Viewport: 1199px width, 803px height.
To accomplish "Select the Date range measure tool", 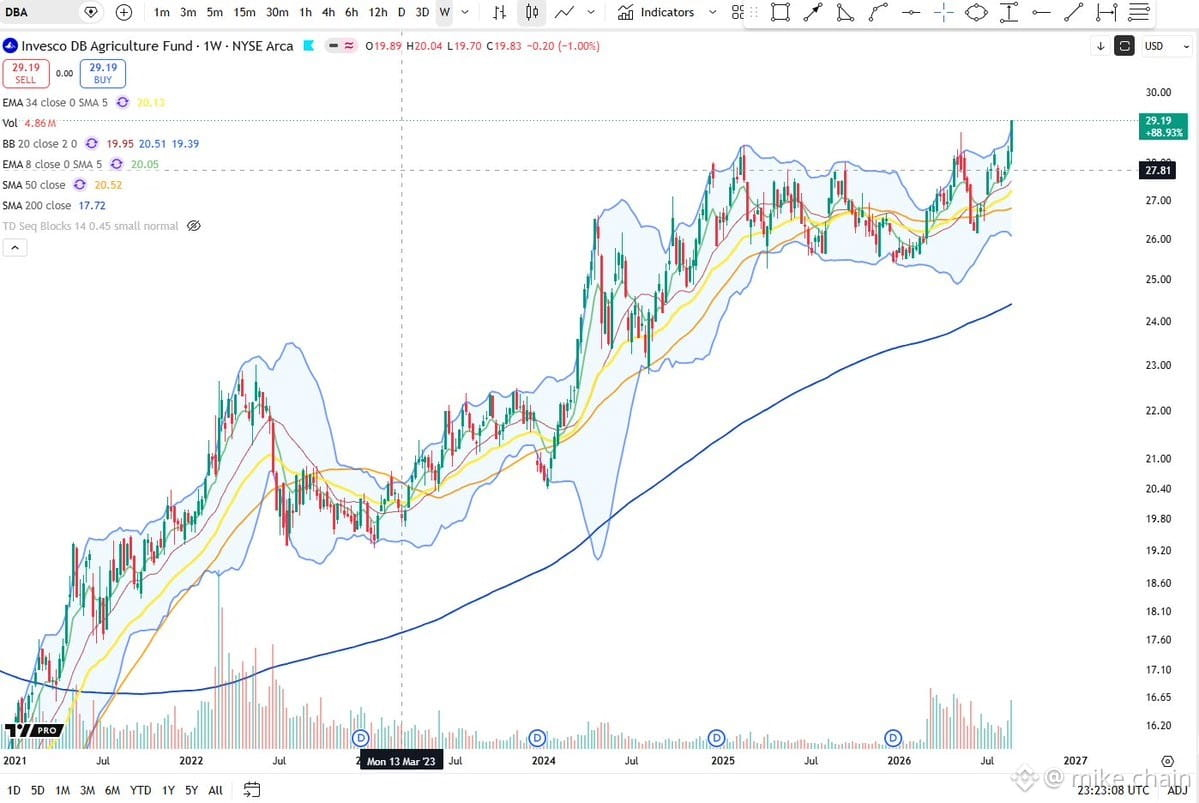I will pyautogui.click(x=1106, y=12).
